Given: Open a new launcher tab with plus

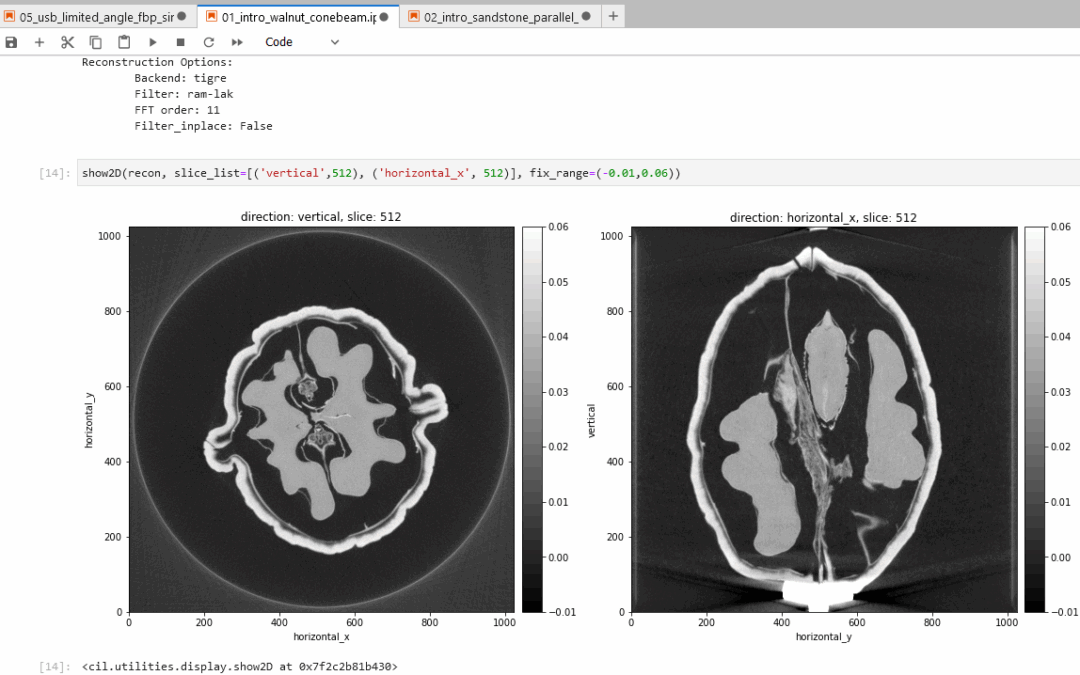Looking at the screenshot, I should click(613, 16).
